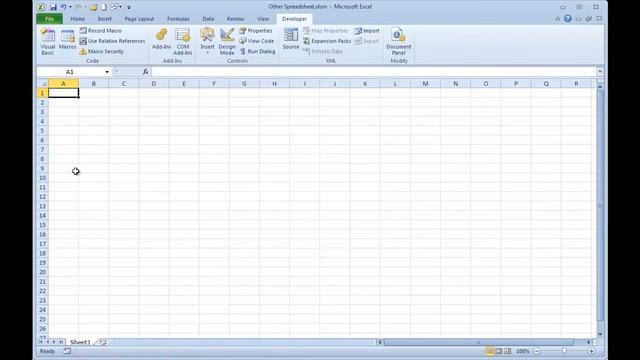Image resolution: width=640 pixels, height=360 pixels.
Task: Open the Visual Basic editor
Action: 48,42
